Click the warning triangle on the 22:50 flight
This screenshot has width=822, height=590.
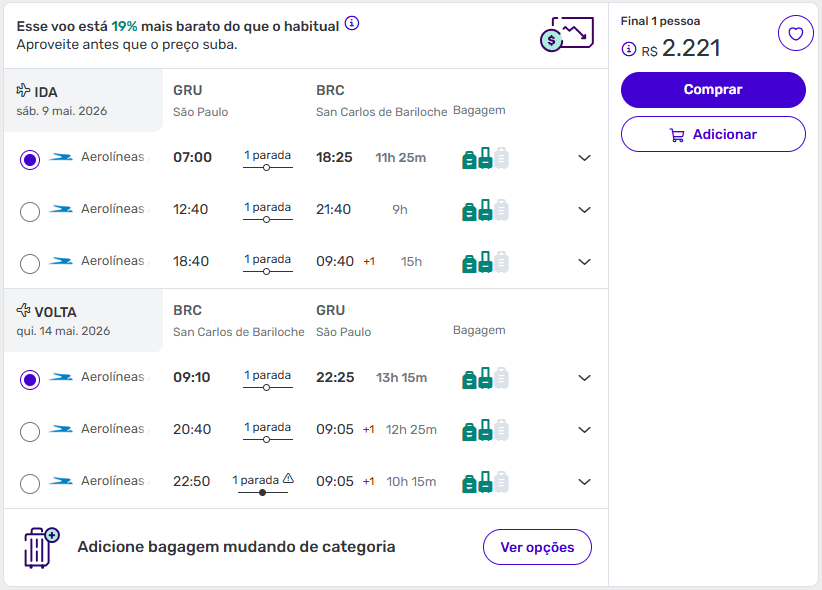288,479
